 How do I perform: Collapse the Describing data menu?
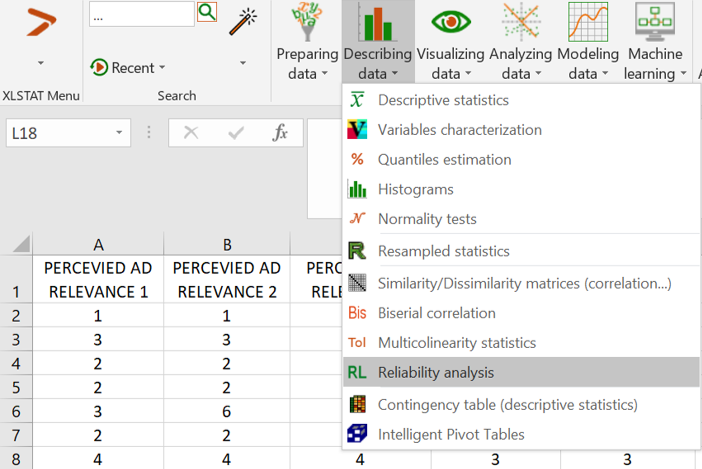tap(378, 42)
